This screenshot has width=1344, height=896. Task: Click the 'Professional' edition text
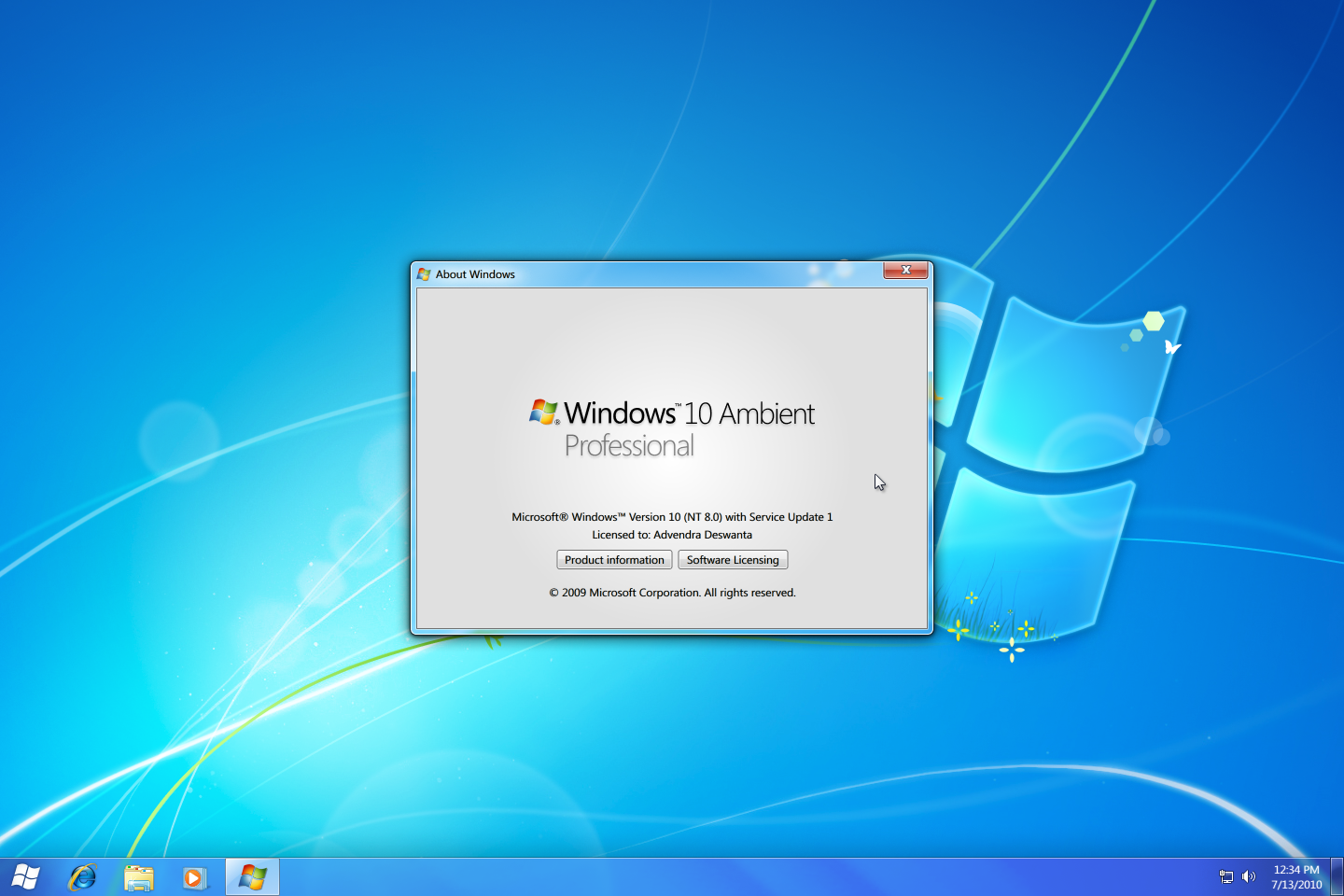click(629, 446)
